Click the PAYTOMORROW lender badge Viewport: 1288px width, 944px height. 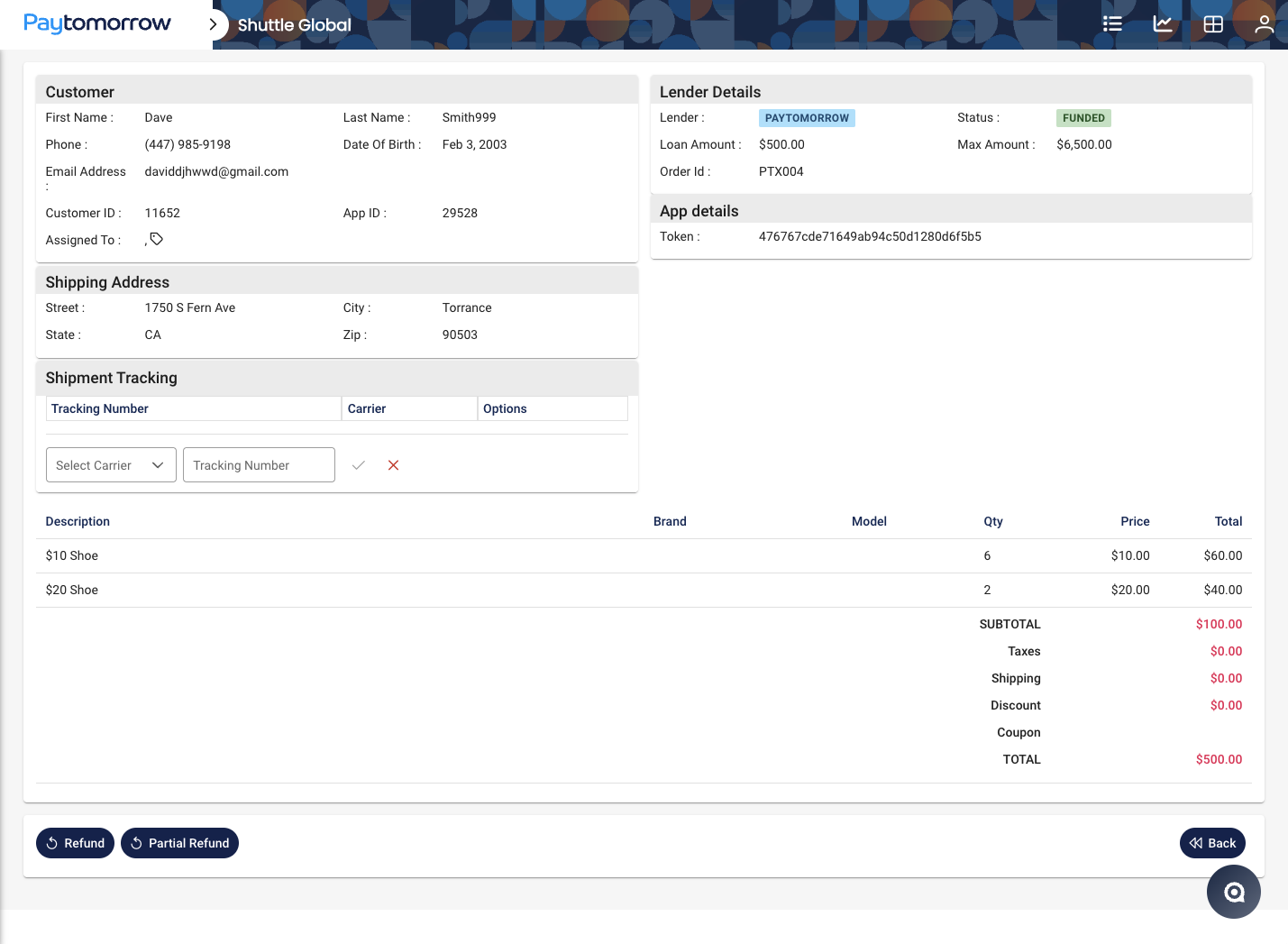pos(807,118)
